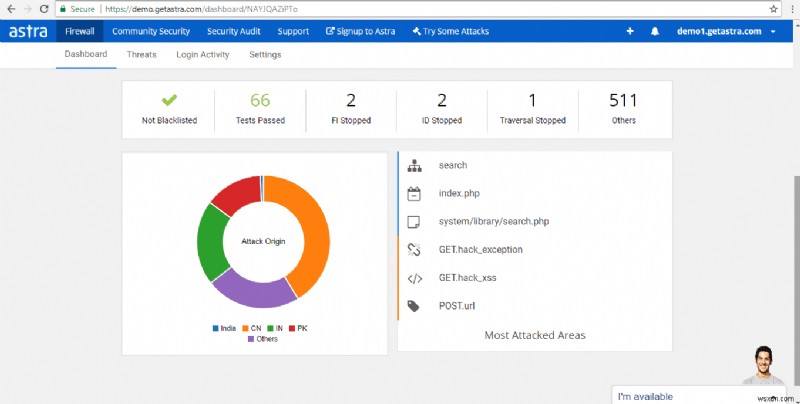This screenshot has width=800, height=404.
Task: Click the support agent avatar photo
Action: coord(763,365)
